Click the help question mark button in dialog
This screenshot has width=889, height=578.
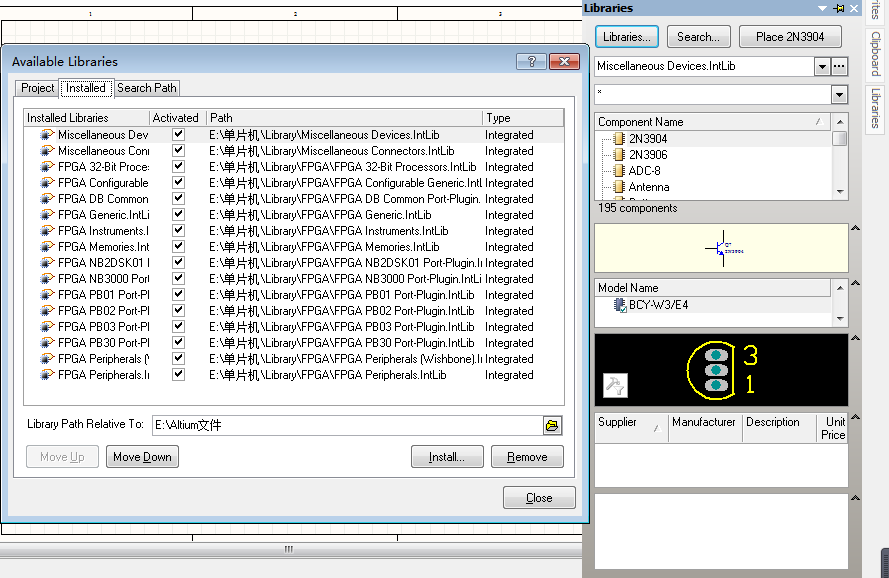531,61
